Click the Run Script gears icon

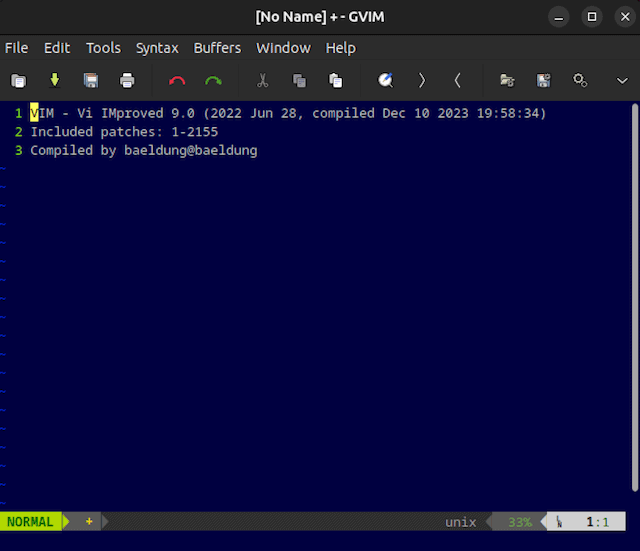pos(580,80)
